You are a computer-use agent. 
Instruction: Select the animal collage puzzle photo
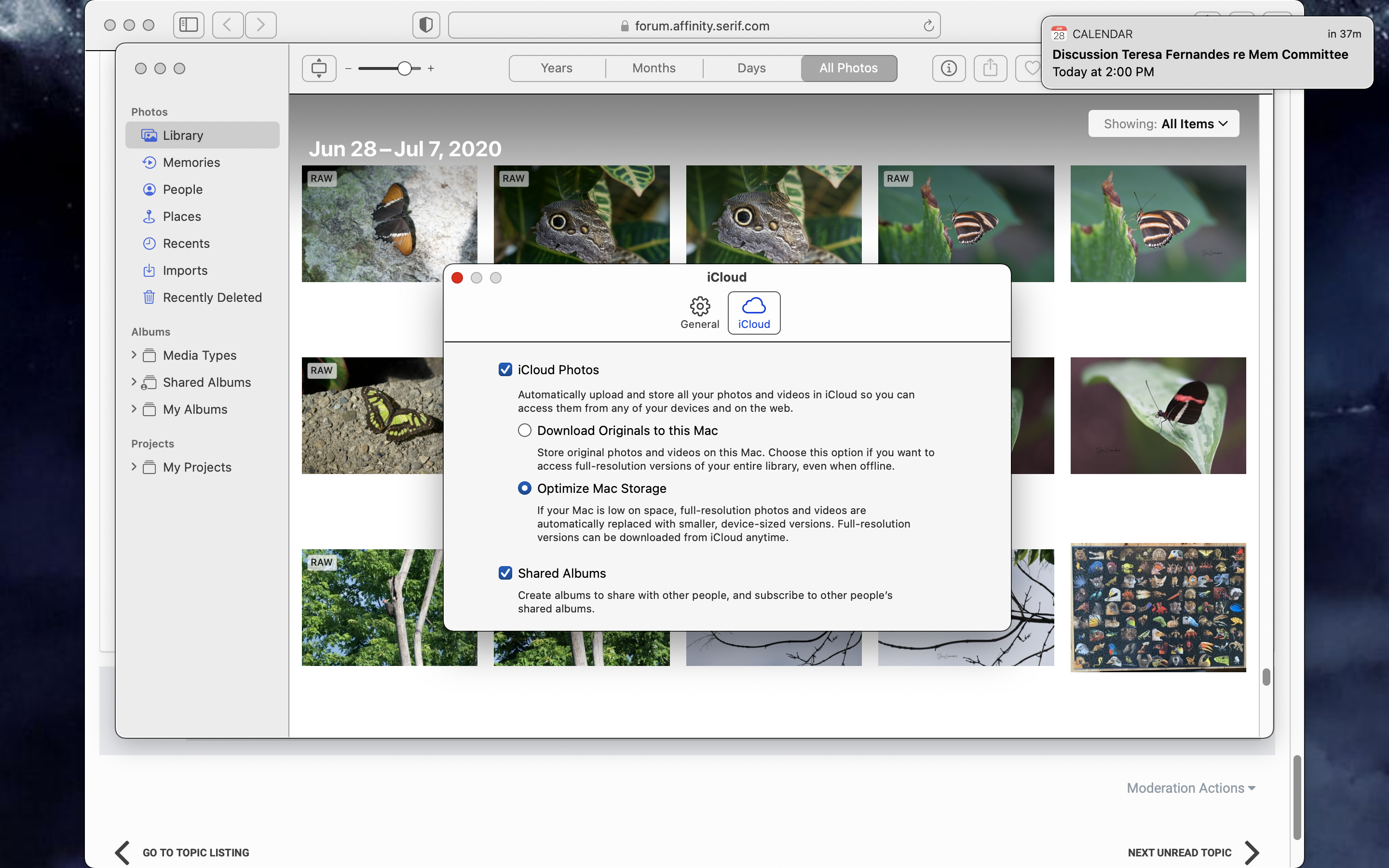point(1158,608)
